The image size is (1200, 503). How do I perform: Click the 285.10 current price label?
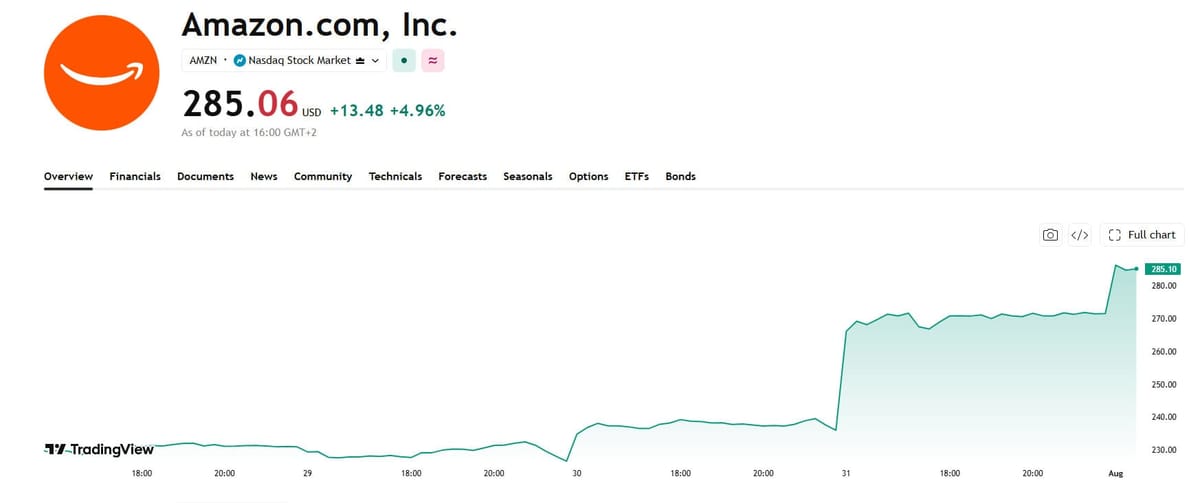click(x=1164, y=269)
